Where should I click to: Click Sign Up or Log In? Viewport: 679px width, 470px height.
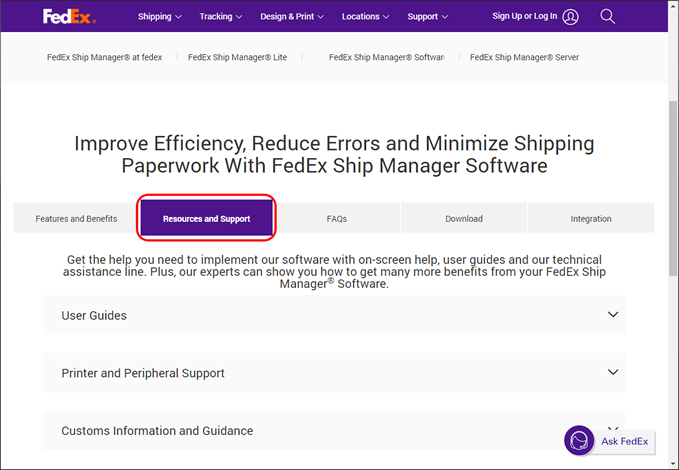point(525,17)
